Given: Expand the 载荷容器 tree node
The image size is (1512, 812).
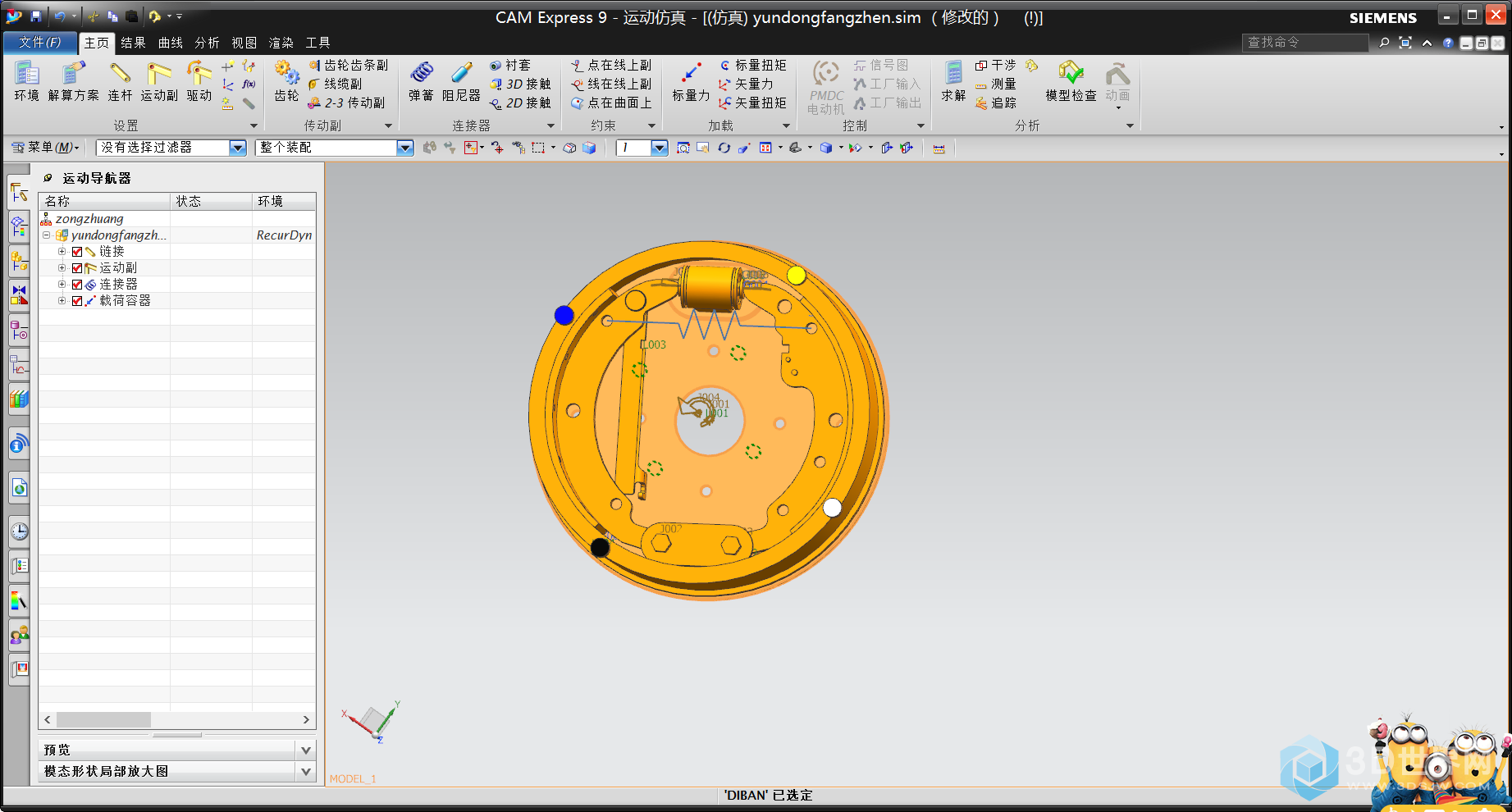Looking at the screenshot, I should click(x=62, y=301).
